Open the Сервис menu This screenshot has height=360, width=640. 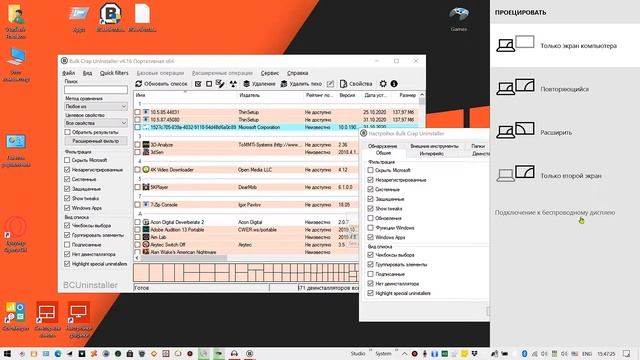pos(270,73)
